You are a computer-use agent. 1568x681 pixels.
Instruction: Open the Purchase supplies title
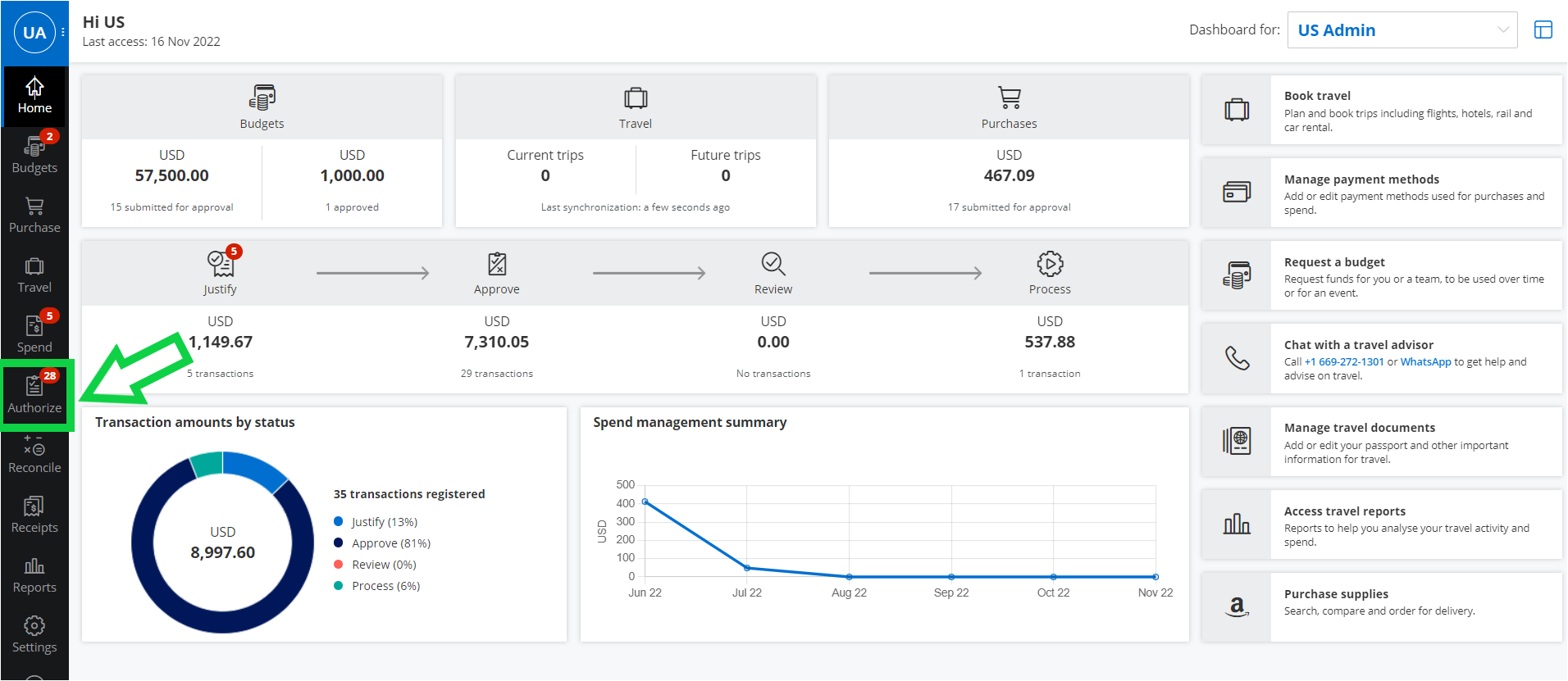1336,594
